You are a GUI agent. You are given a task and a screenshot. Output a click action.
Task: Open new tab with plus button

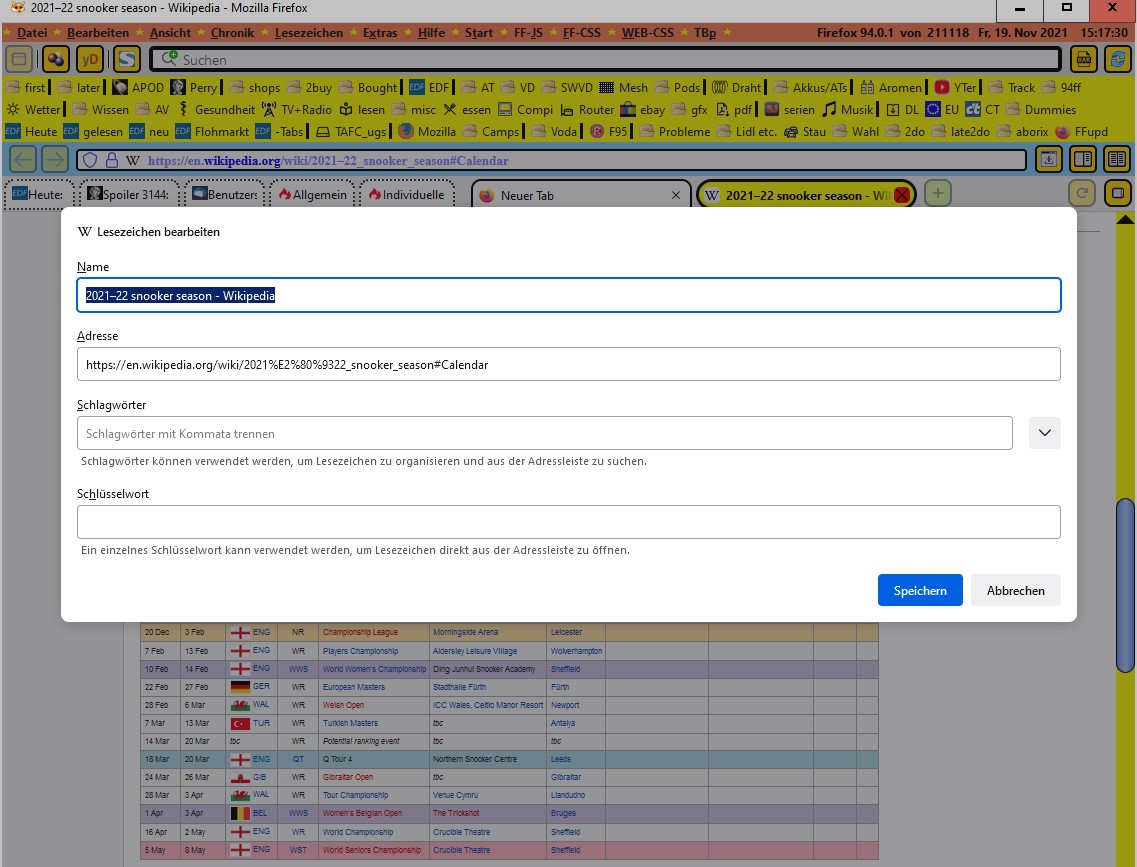pos(937,194)
